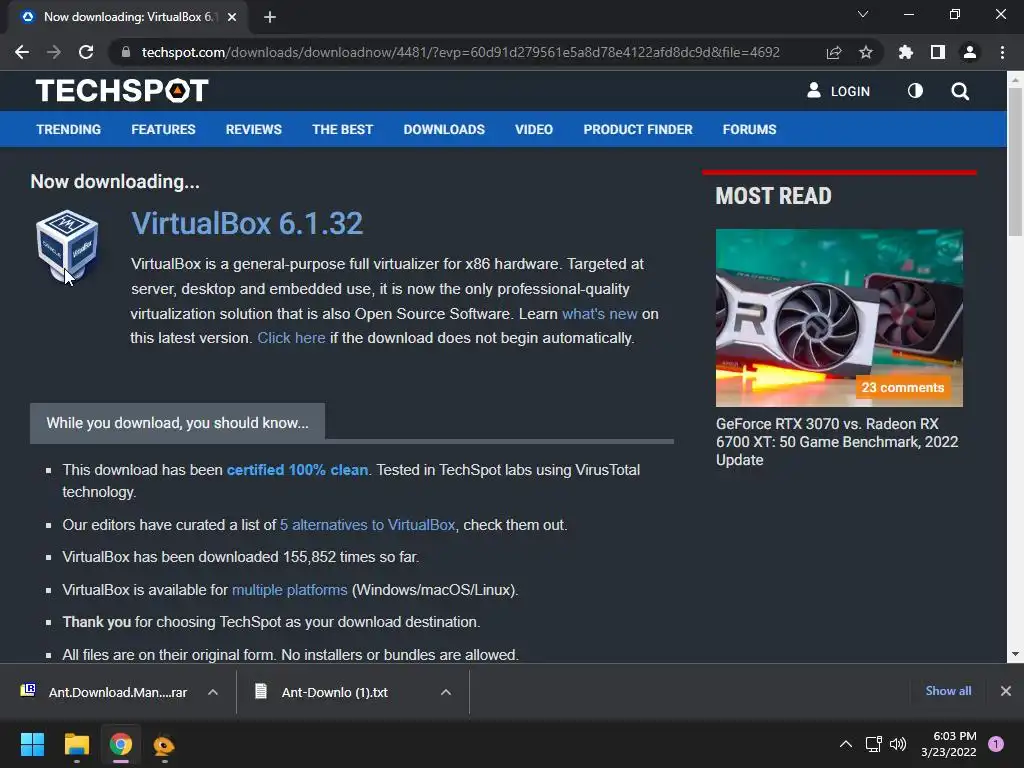1024x768 pixels.
Task: Open the network status tray icon
Action: [x=873, y=744]
